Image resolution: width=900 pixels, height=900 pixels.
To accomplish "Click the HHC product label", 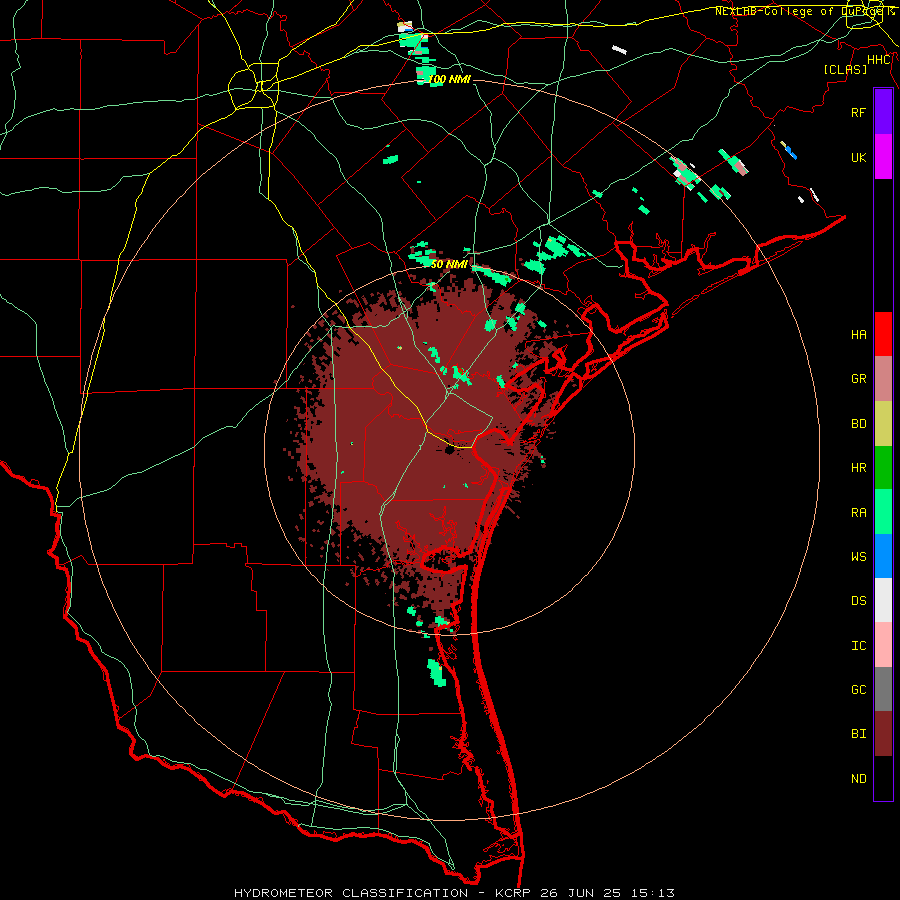I will [x=879, y=60].
